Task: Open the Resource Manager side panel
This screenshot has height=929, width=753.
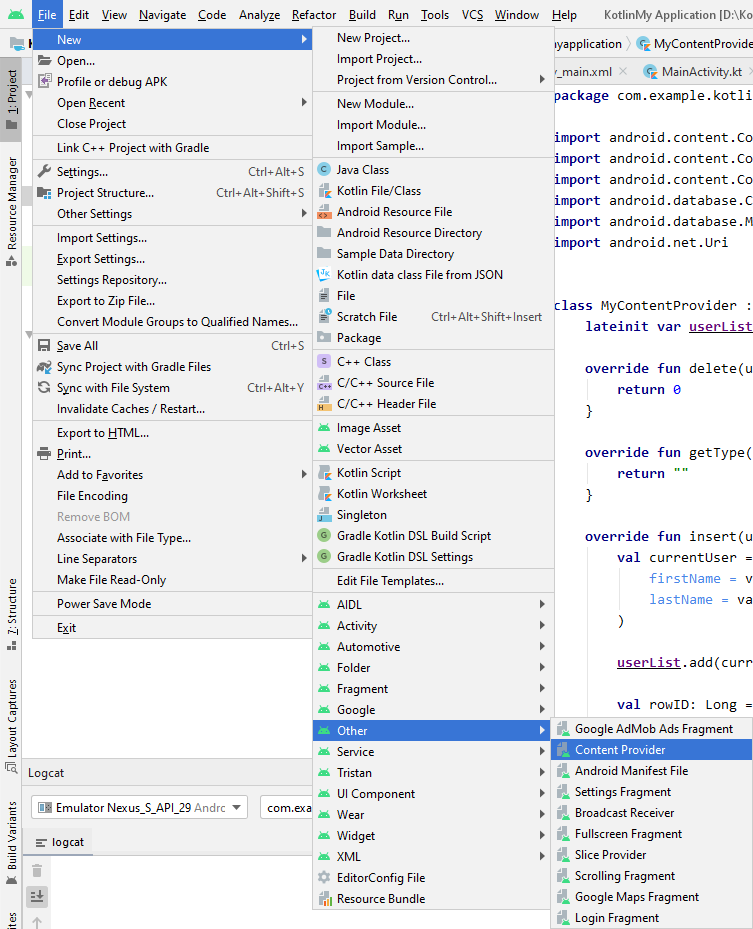Action: click(x=11, y=203)
